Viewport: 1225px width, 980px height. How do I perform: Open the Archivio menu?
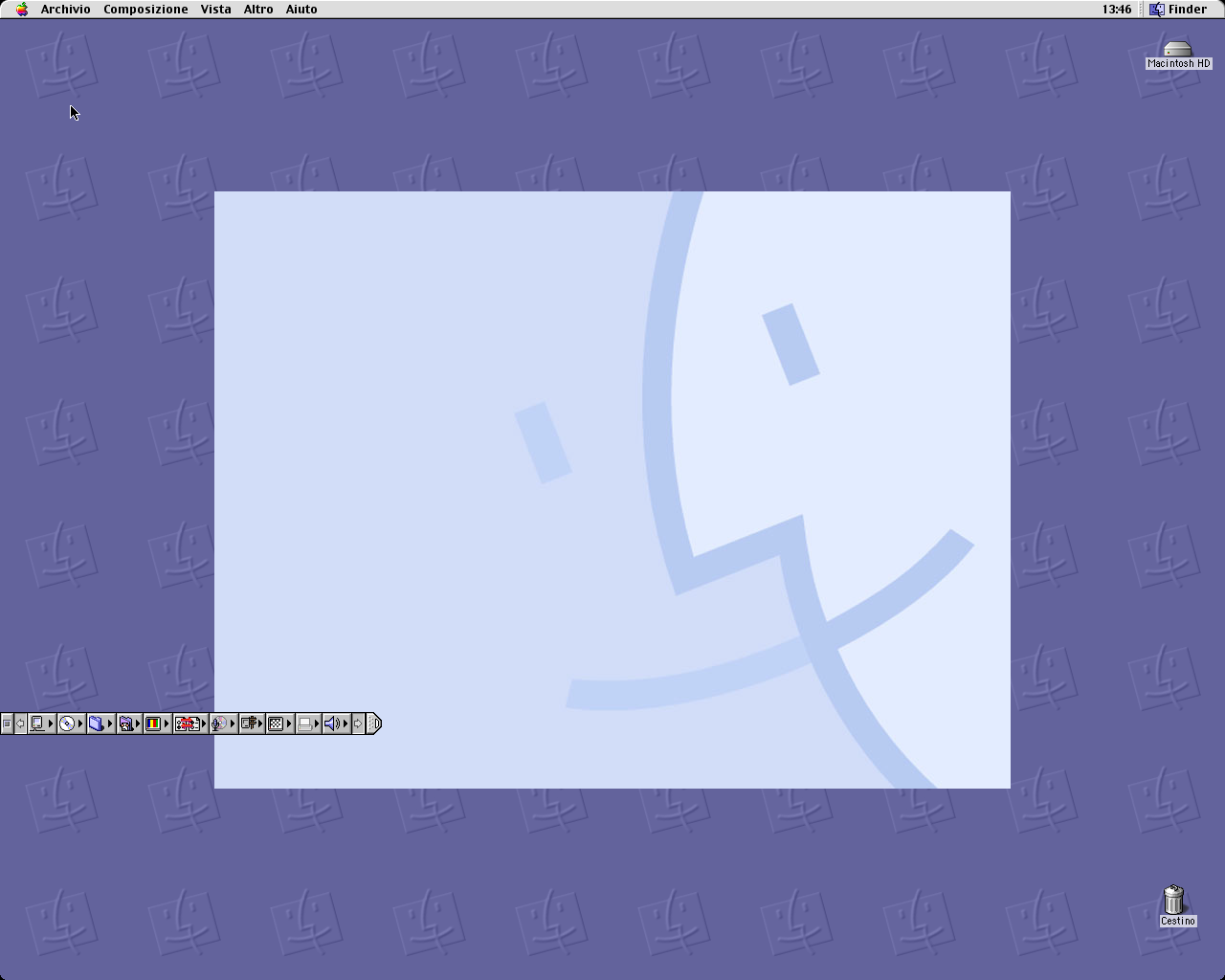tap(65, 10)
